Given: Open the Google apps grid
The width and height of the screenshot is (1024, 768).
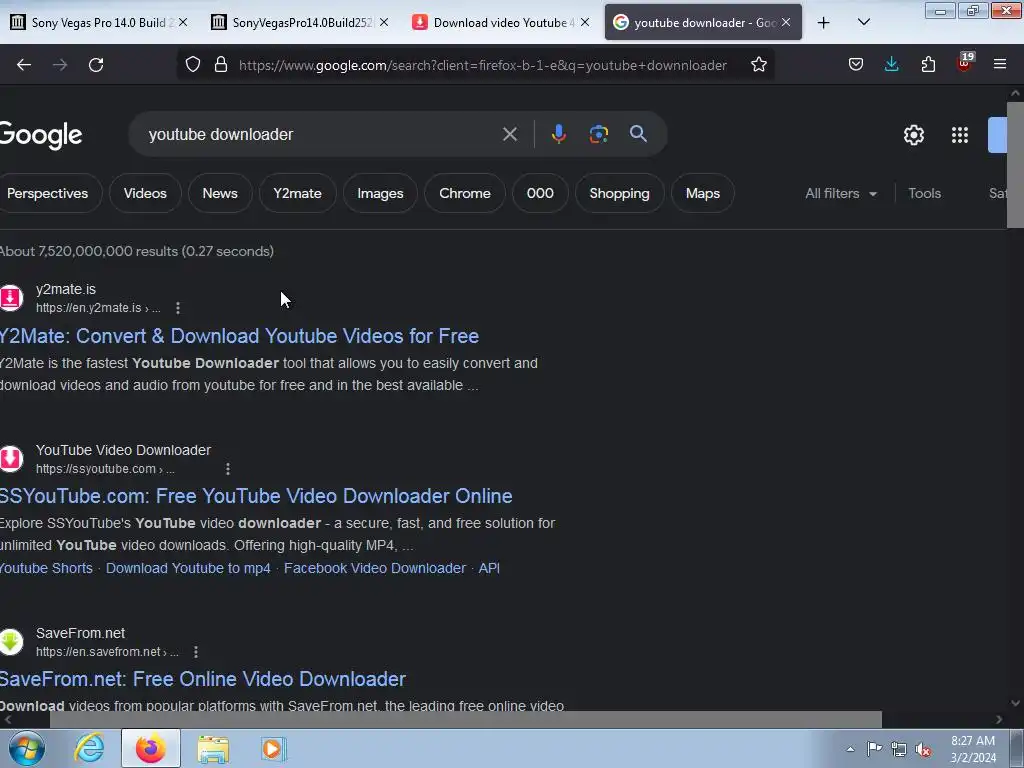Looking at the screenshot, I should (959, 135).
